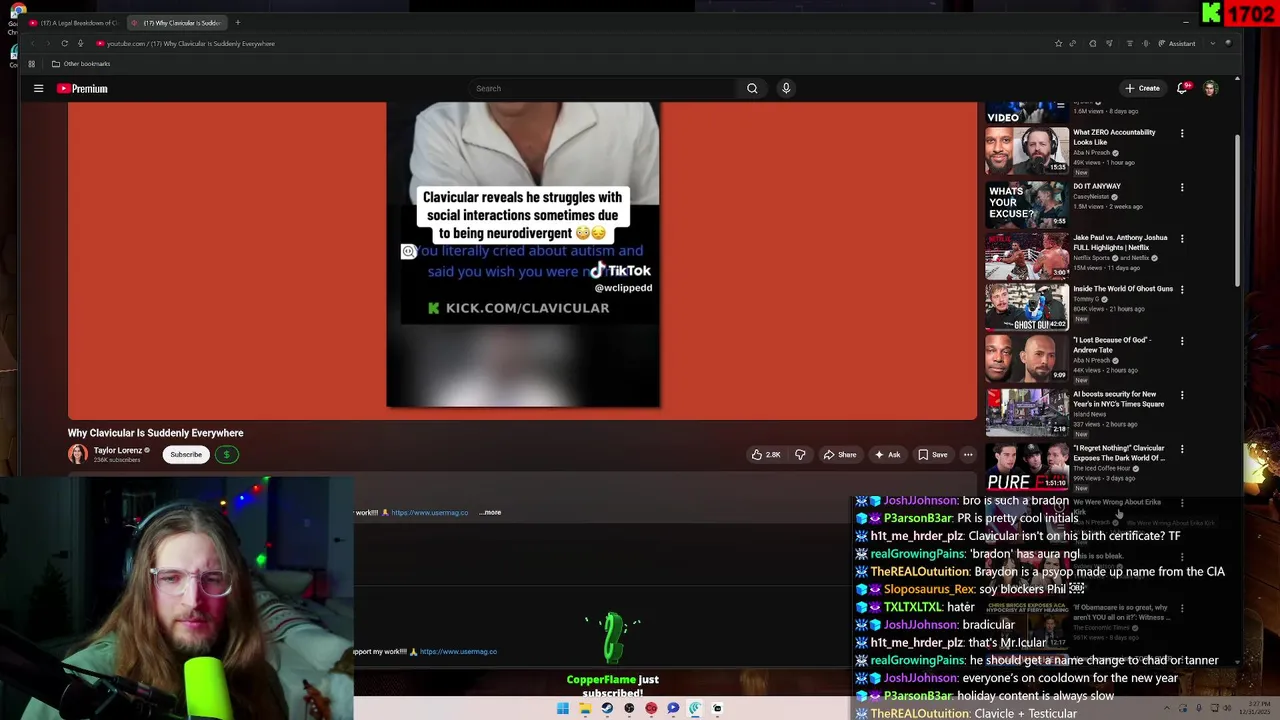Open the "DO IT ANYWAY" video thumbnail
Image resolution: width=1280 pixels, height=720 pixels.
1026,203
